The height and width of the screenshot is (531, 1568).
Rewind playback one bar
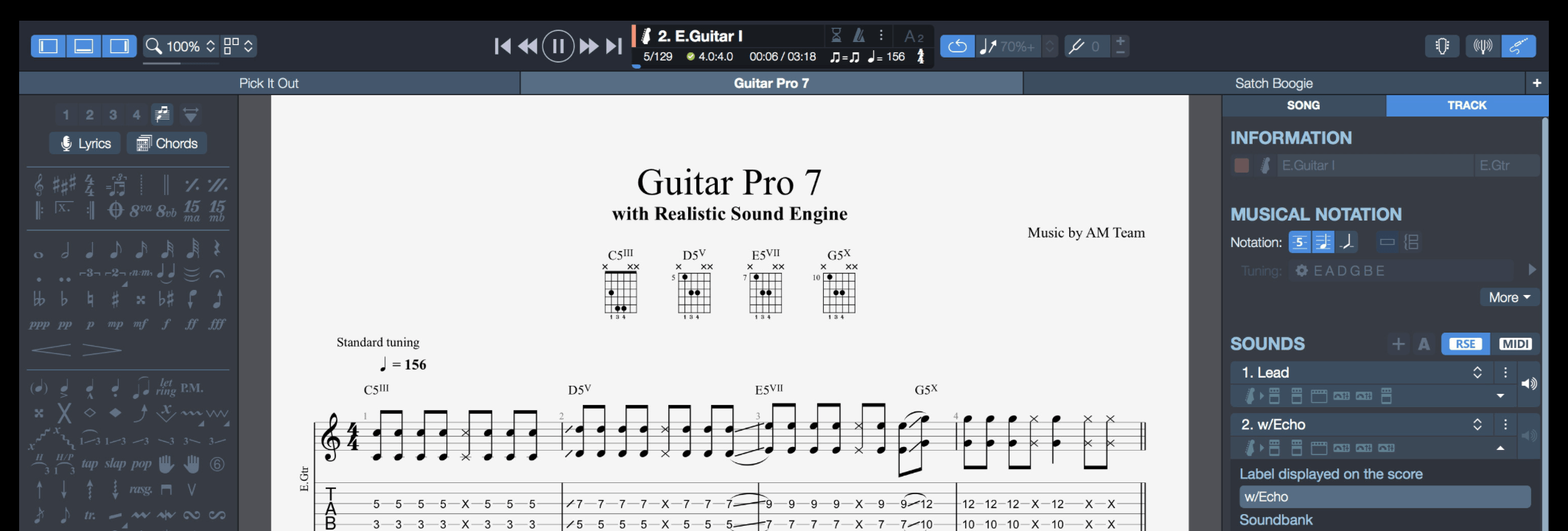click(528, 46)
